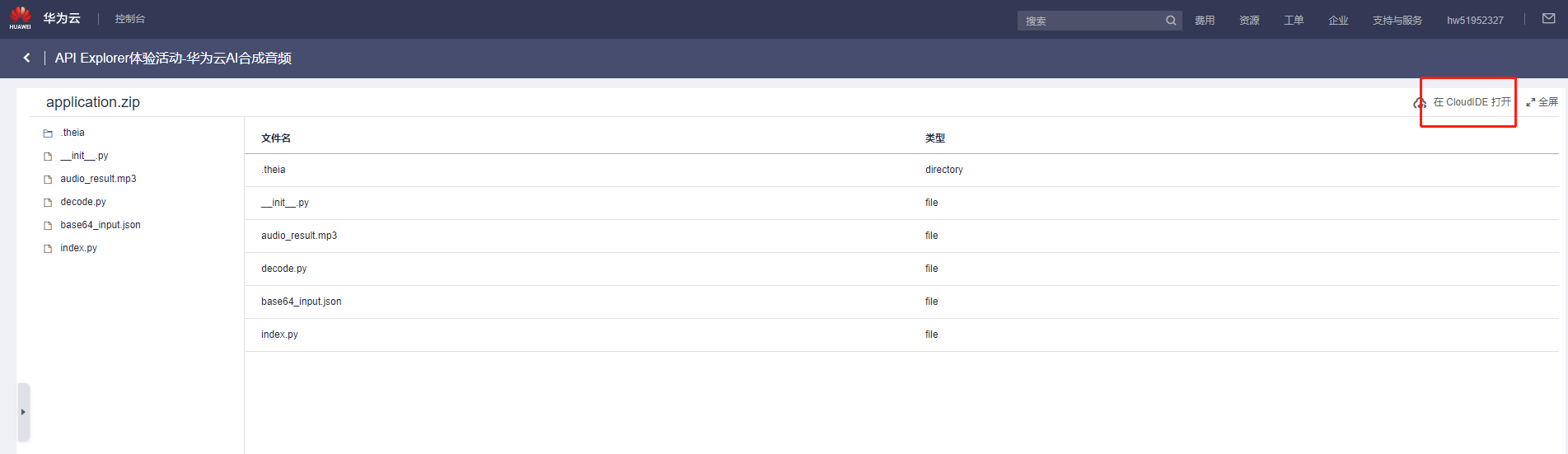Image resolution: width=1568 pixels, height=454 pixels.
Task: Click the .theia folder icon in tree
Action: tap(48, 133)
